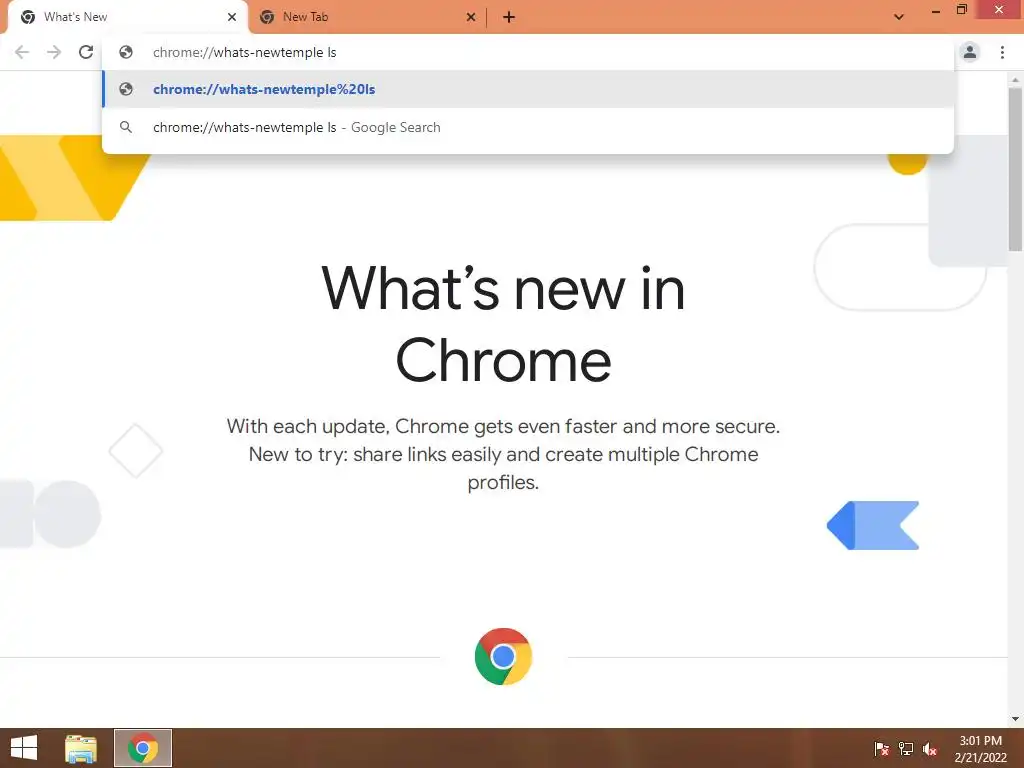Close the New Tab tab
Viewport: 1024px width, 768px height.
(x=471, y=17)
